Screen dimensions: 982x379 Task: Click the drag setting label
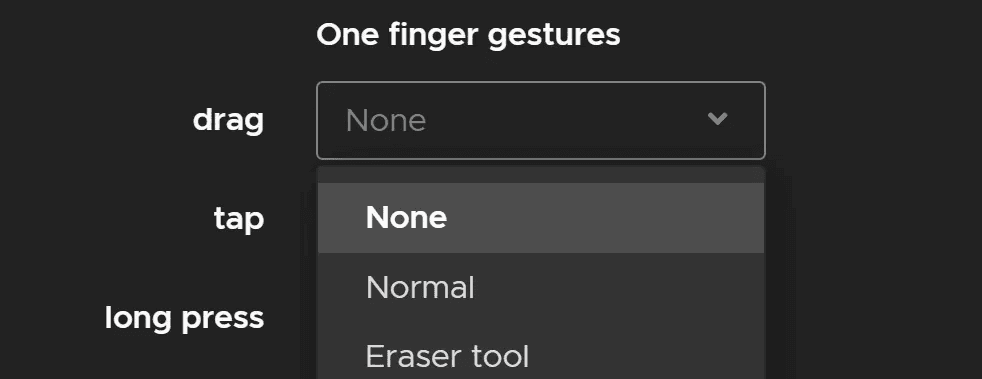click(x=229, y=120)
